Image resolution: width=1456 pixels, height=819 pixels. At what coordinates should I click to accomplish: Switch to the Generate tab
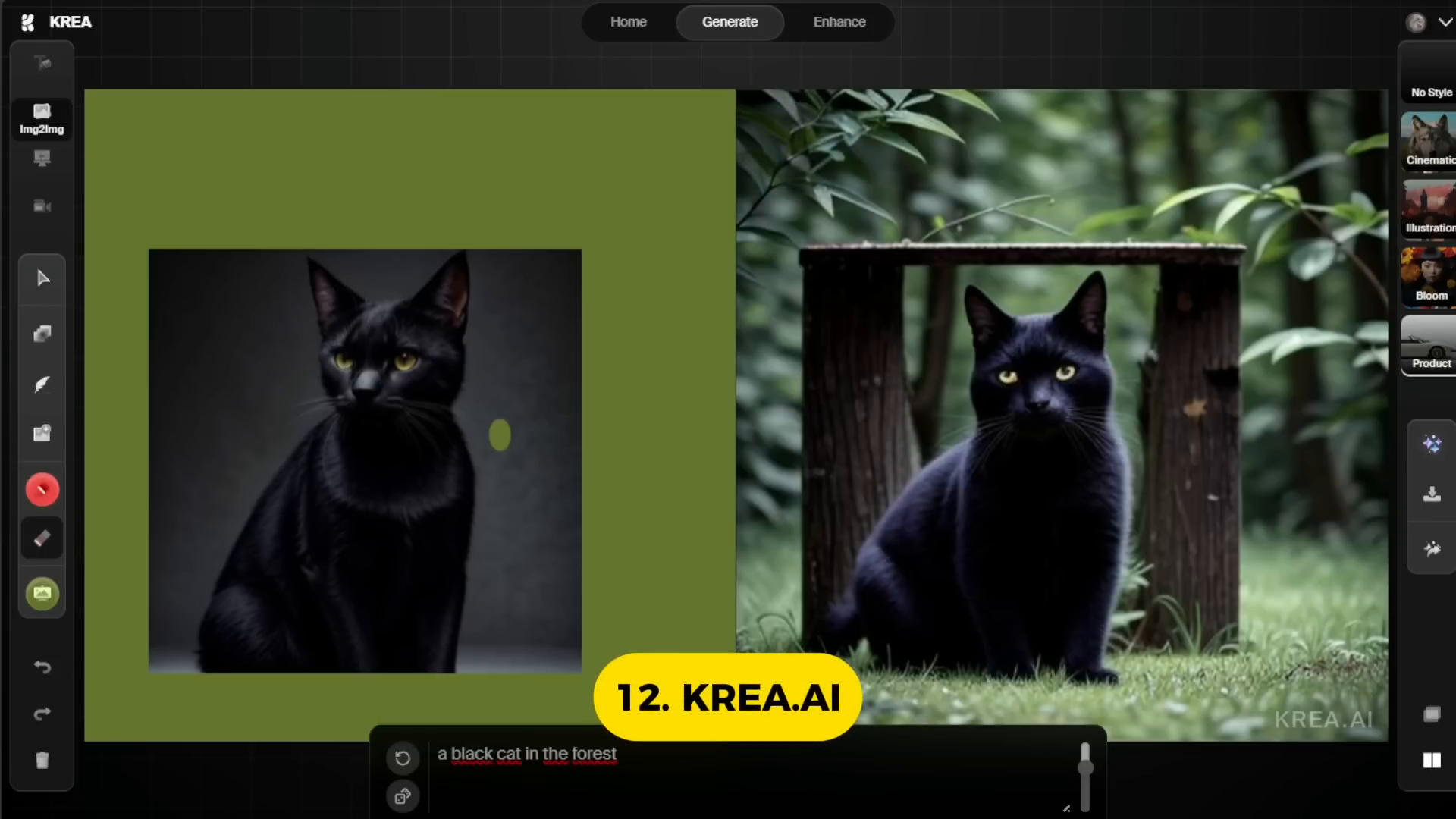pos(730,22)
